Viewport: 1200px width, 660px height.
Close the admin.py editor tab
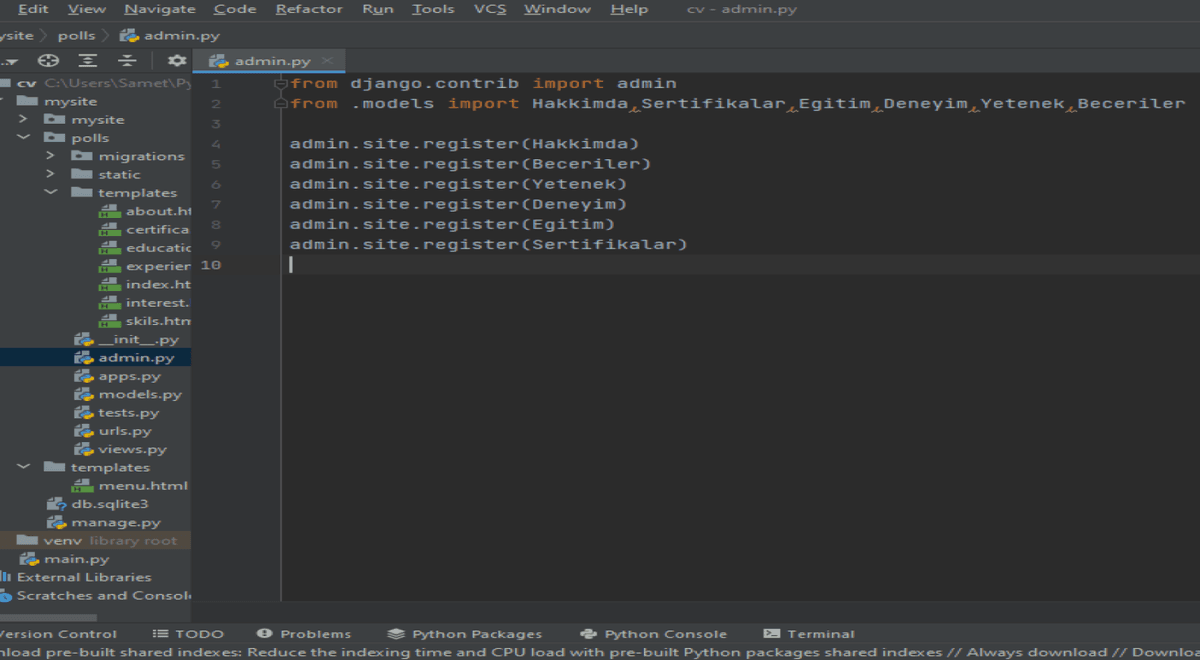[327, 61]
